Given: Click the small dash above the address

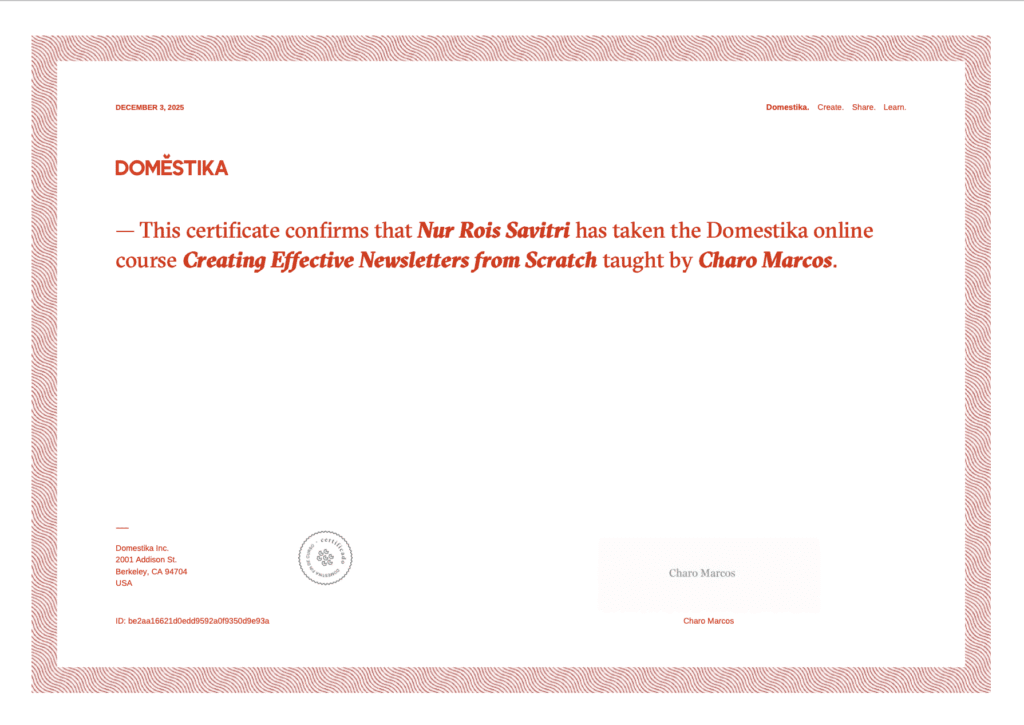Looking at the screenshot, I should 122,528.
